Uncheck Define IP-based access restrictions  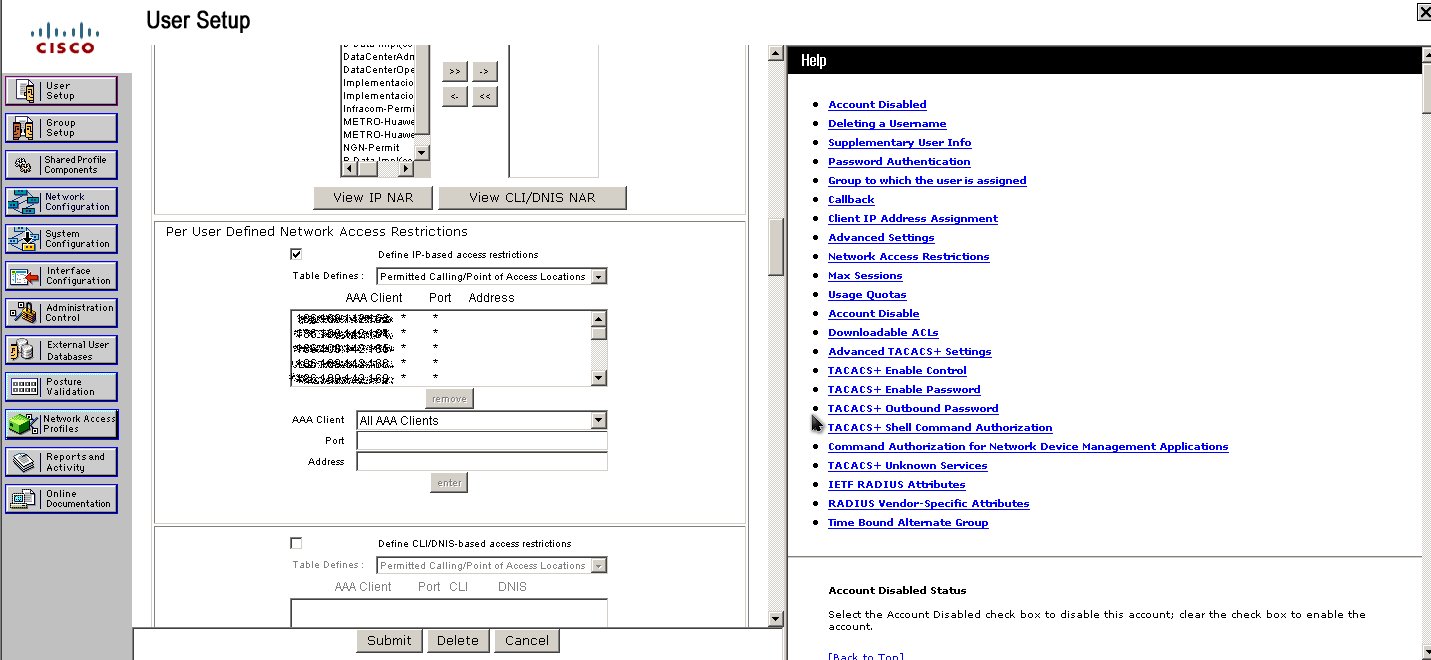(296, 254)
